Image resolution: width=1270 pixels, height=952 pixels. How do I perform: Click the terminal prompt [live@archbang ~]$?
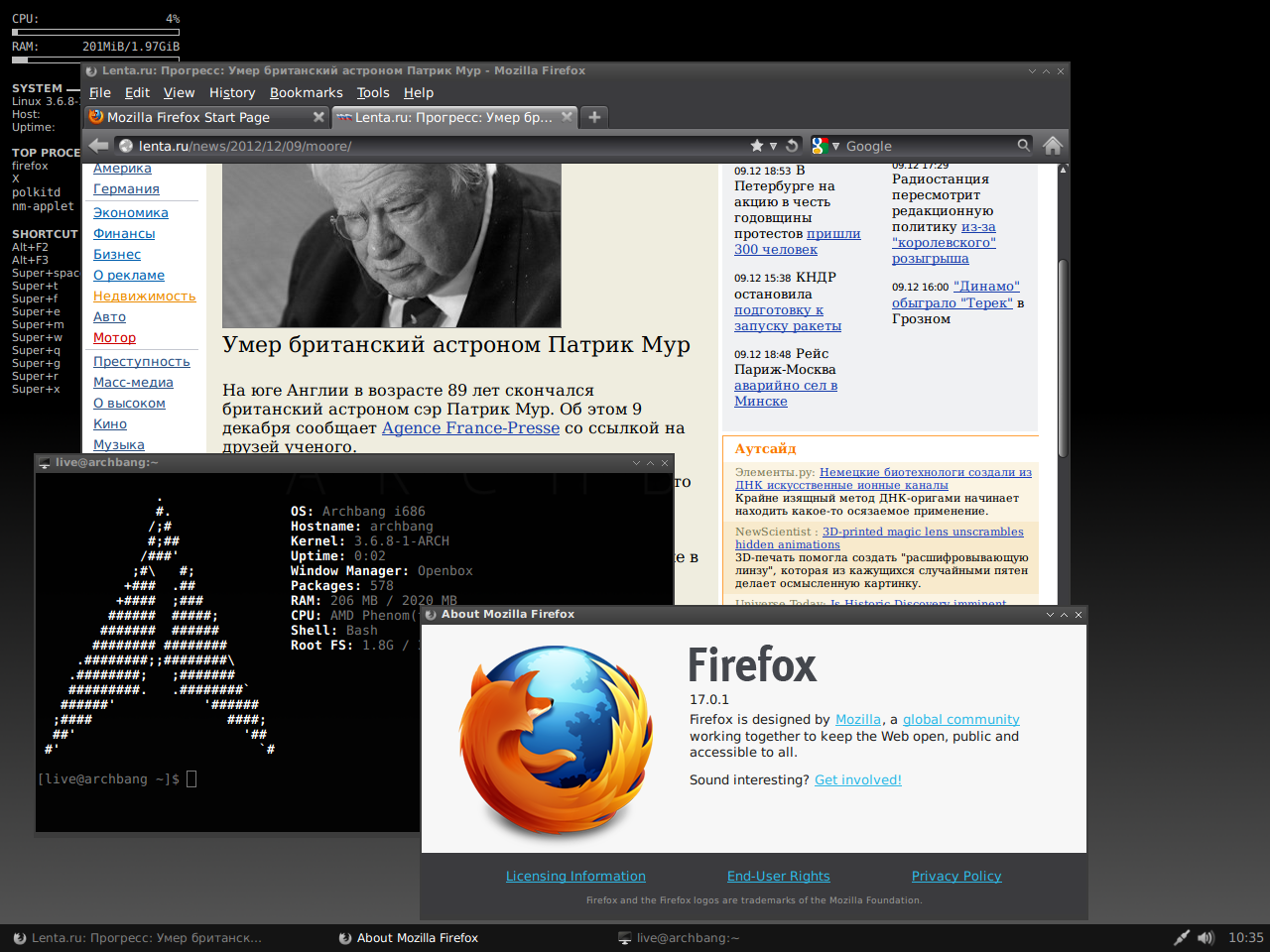pos(109,779)
